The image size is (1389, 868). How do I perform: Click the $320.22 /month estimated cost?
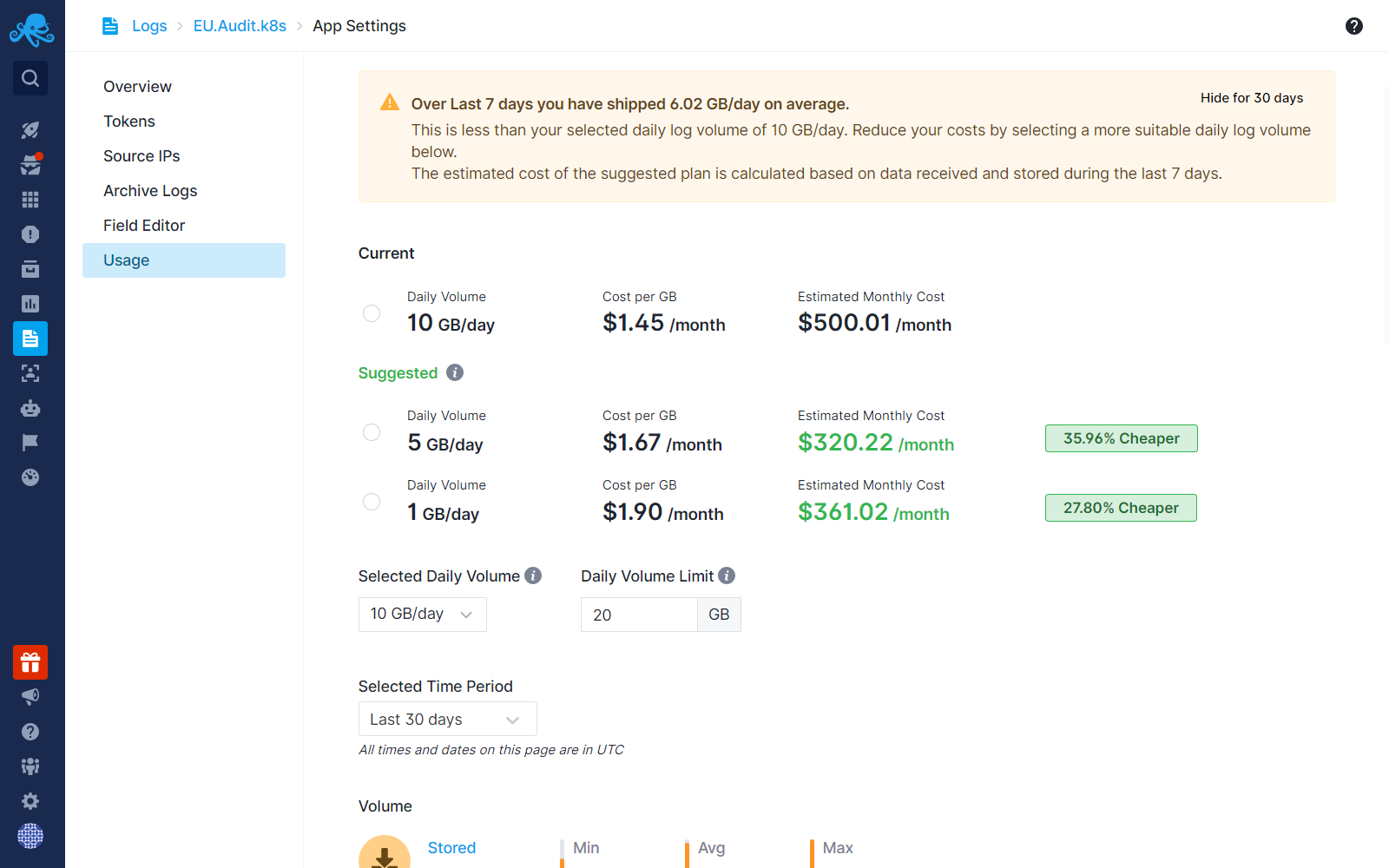(876, 443)
